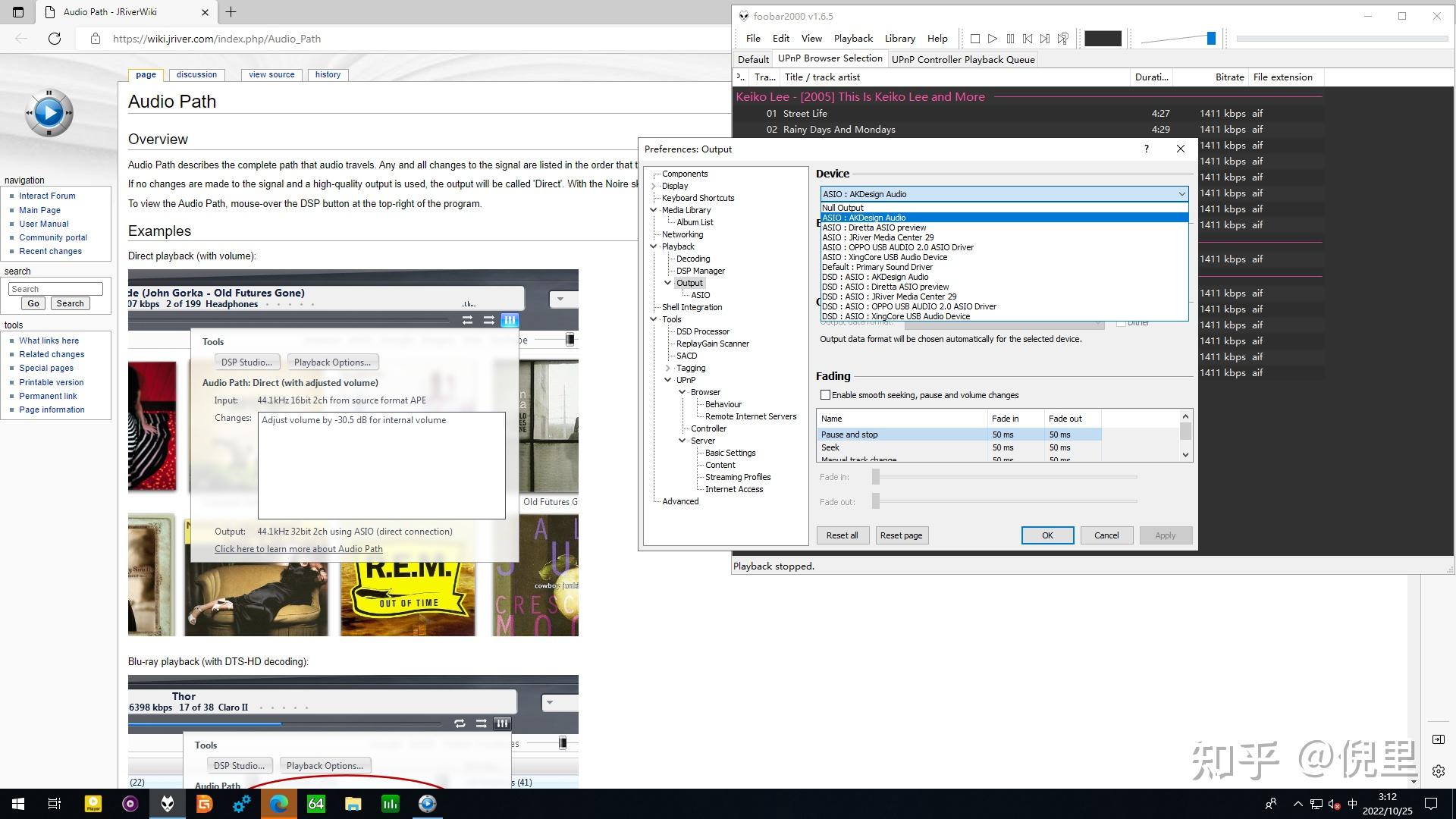Image resolution: width=1456 pixels, height=819 pixels.
Task: Click the Reset page button
Action: 901,535
